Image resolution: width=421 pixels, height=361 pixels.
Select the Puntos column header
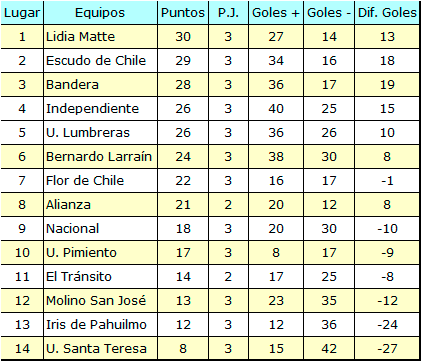183,13
